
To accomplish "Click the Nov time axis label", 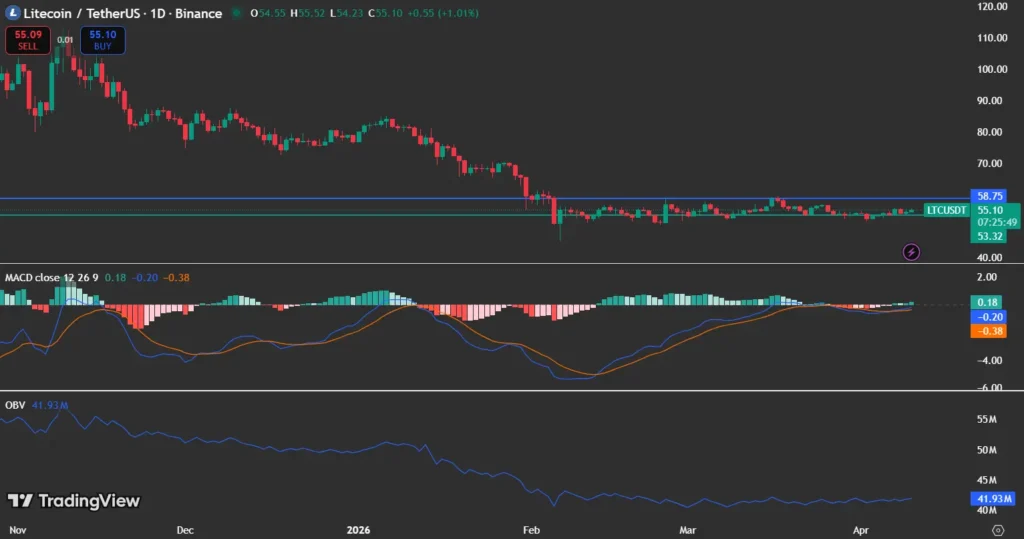I will click(18, 530).
